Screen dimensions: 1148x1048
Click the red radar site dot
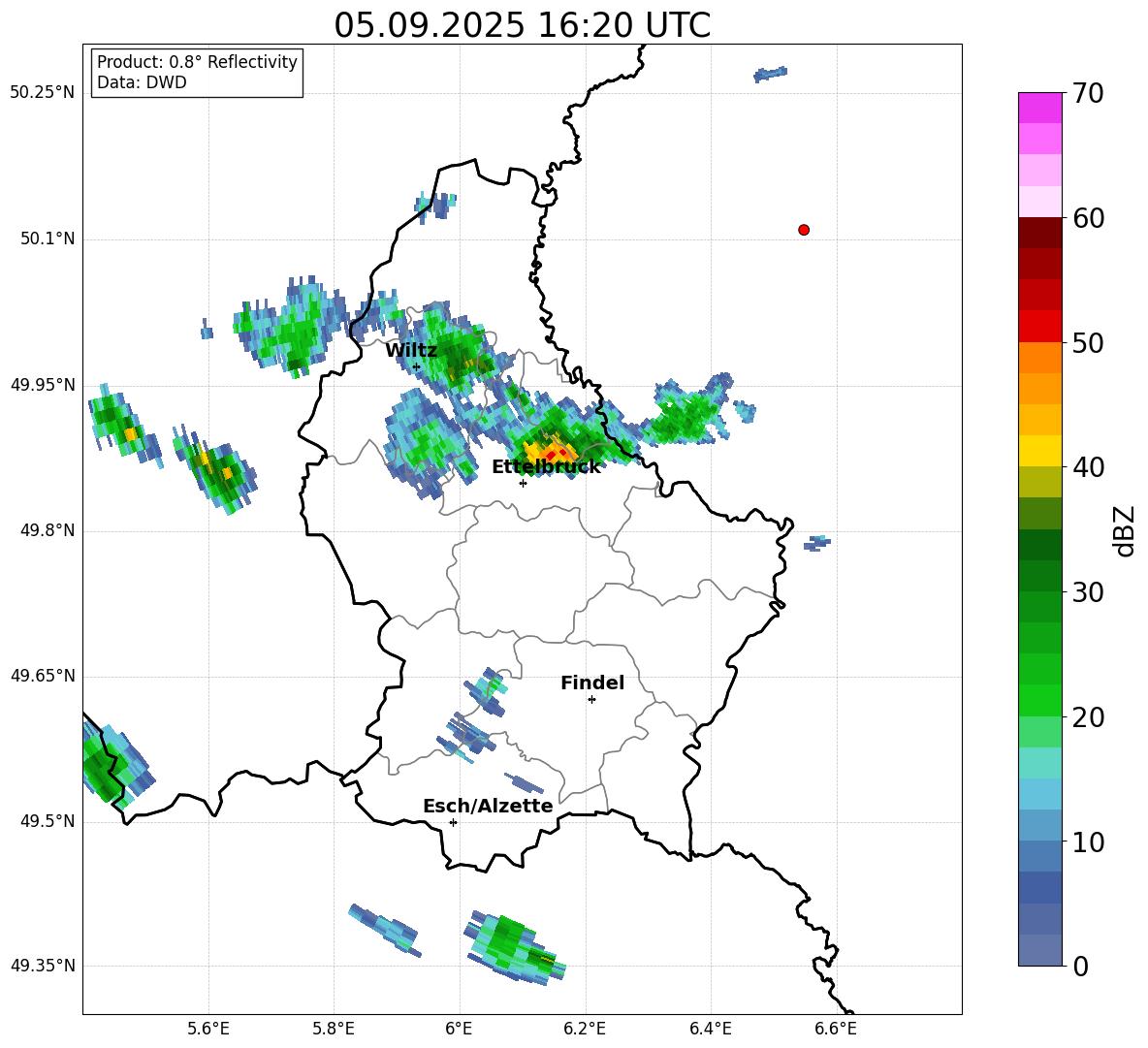pyautogui.click(x=803, y=230)
